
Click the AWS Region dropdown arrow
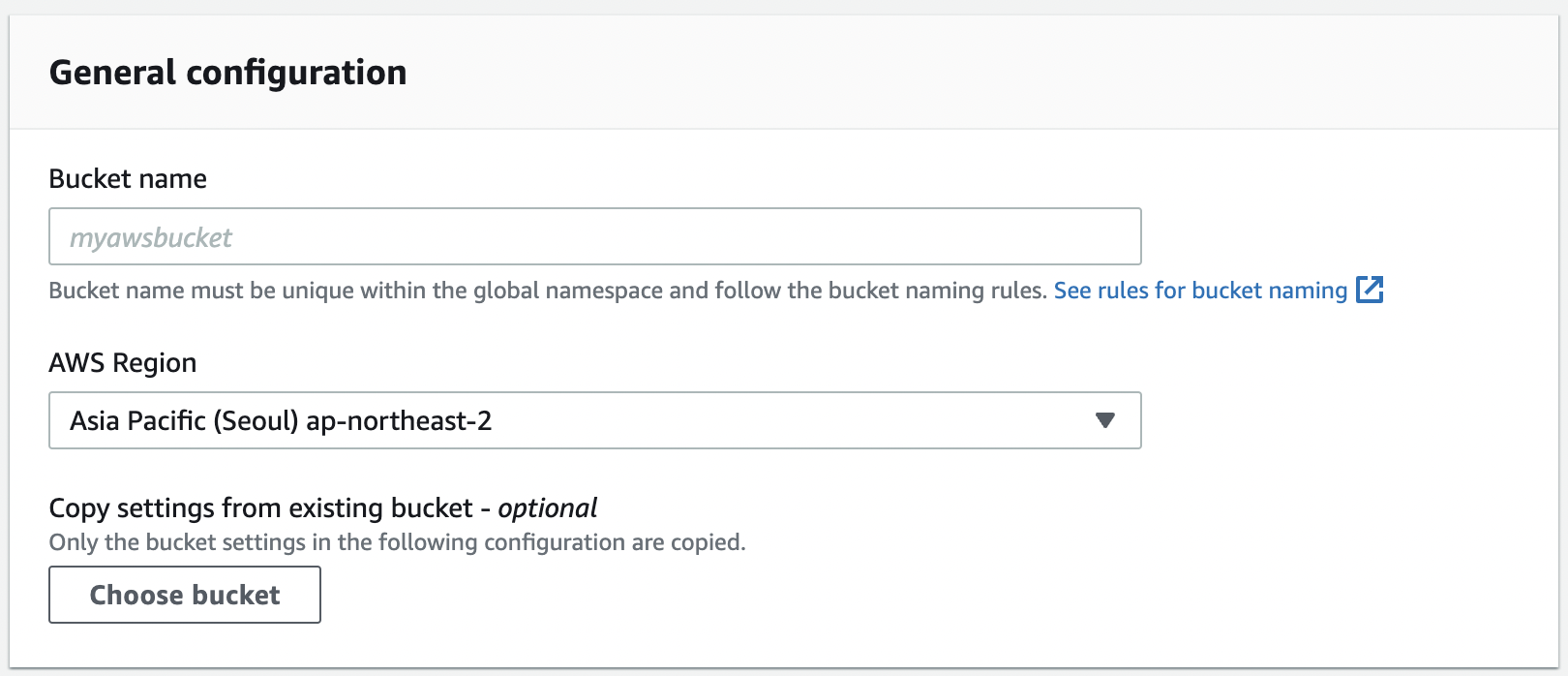1104,420
